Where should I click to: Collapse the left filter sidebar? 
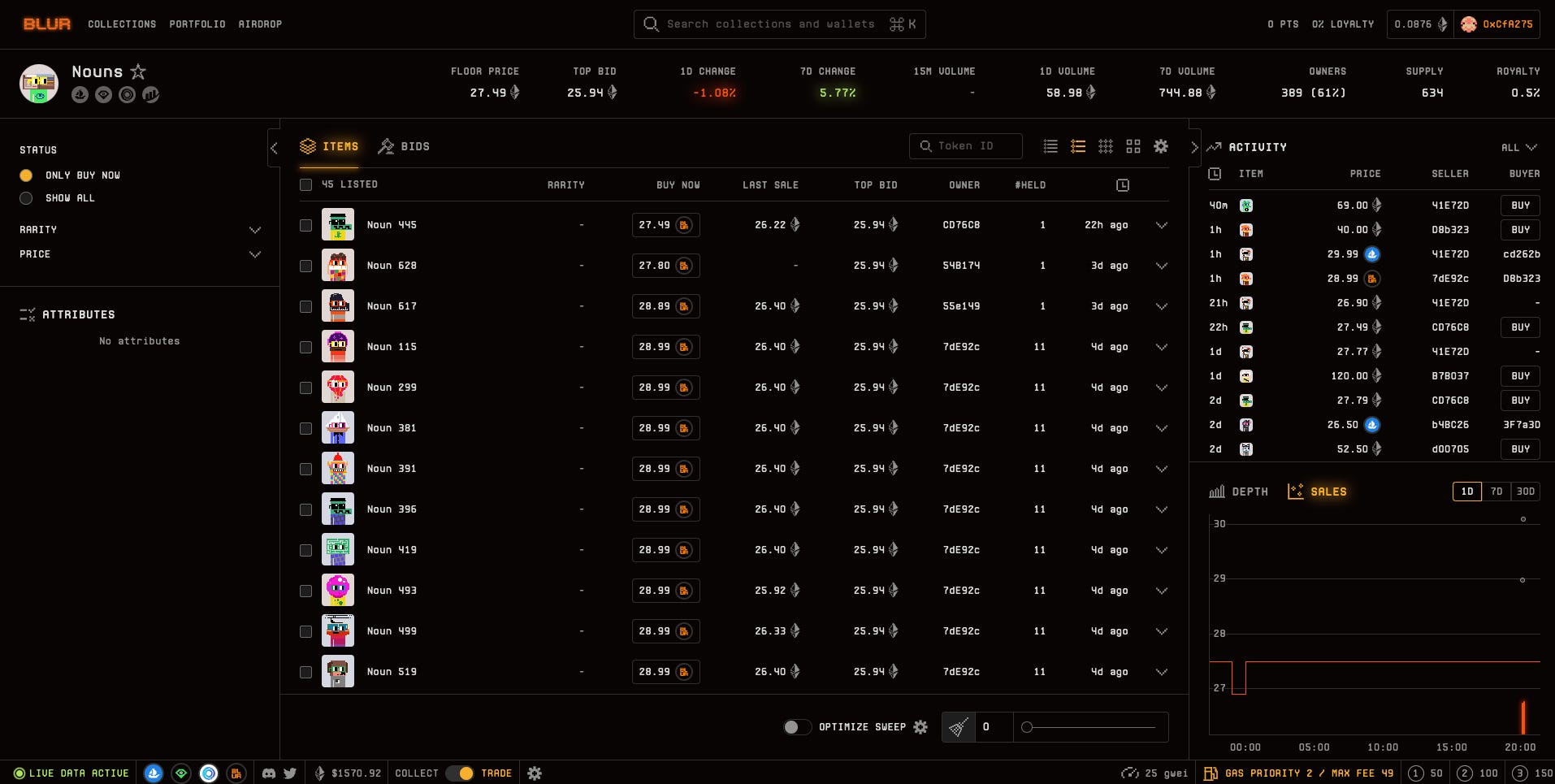274,148
